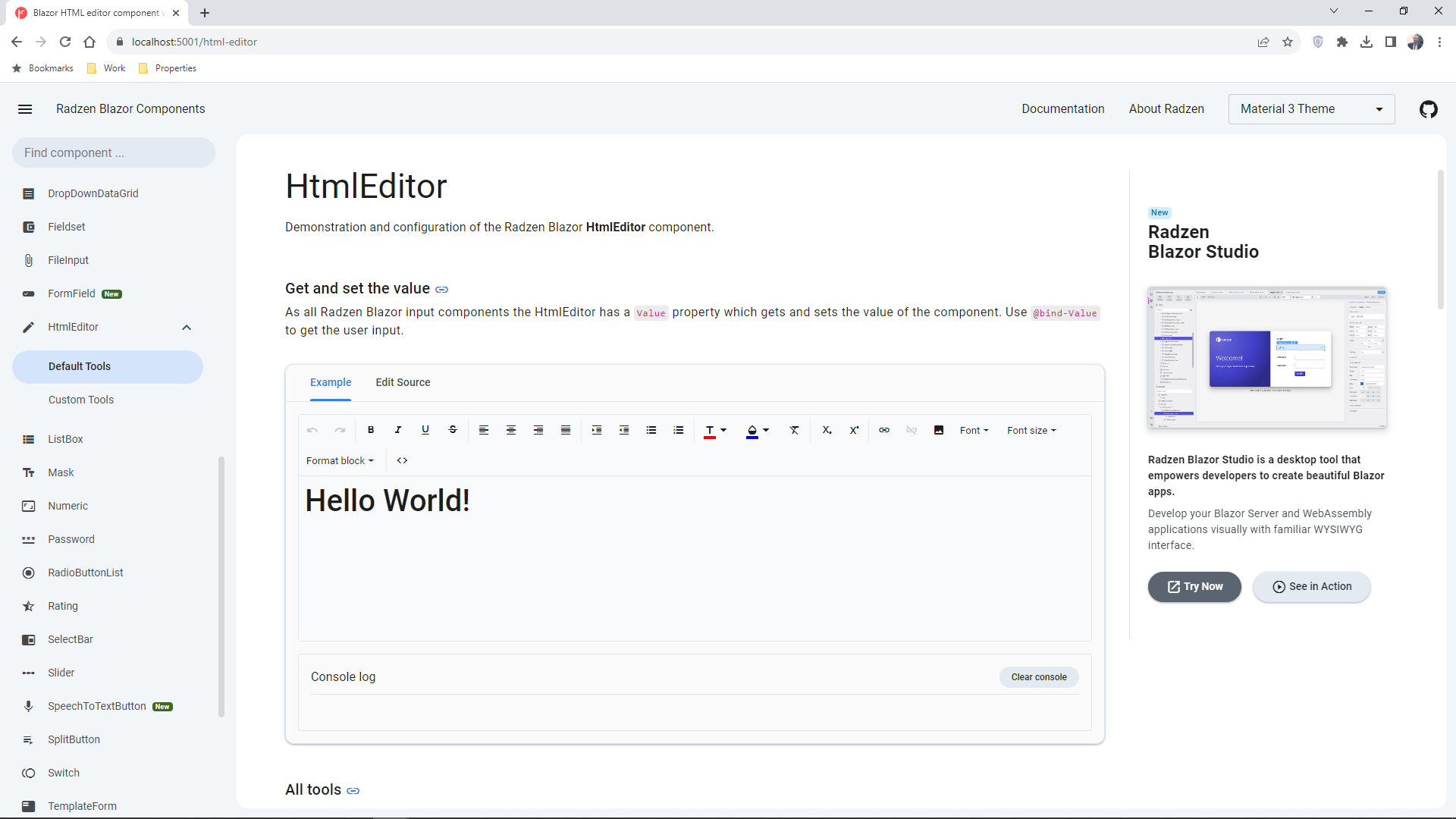Open the Format block dropdown
This screenshot has width=1456, height=819.
click(x=340, y=460)
